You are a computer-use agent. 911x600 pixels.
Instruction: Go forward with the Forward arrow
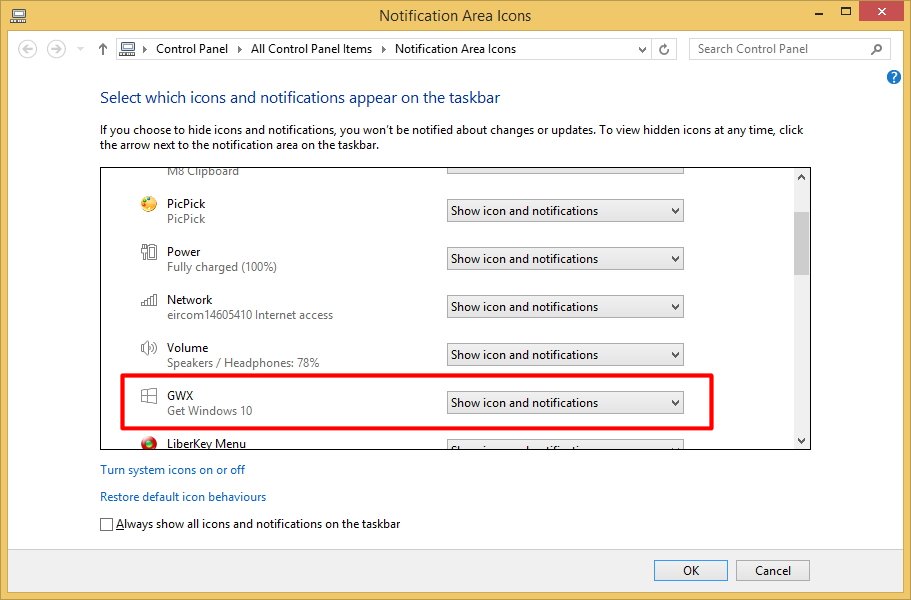click(56, 49)
